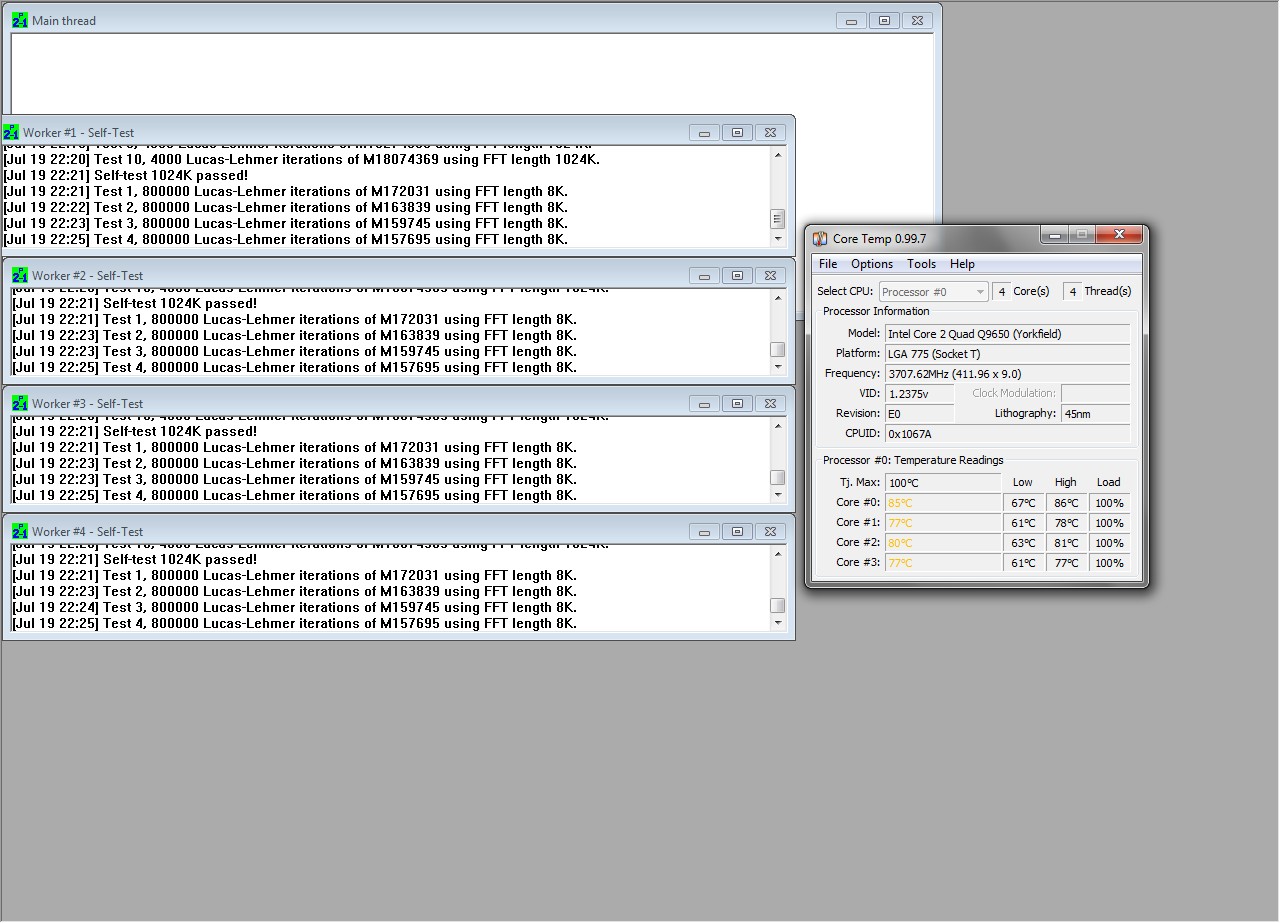The image size is (1280, 923).
Task: Click Worker #1 scrollbar down arrow
Action: click(x=778, y=239)
